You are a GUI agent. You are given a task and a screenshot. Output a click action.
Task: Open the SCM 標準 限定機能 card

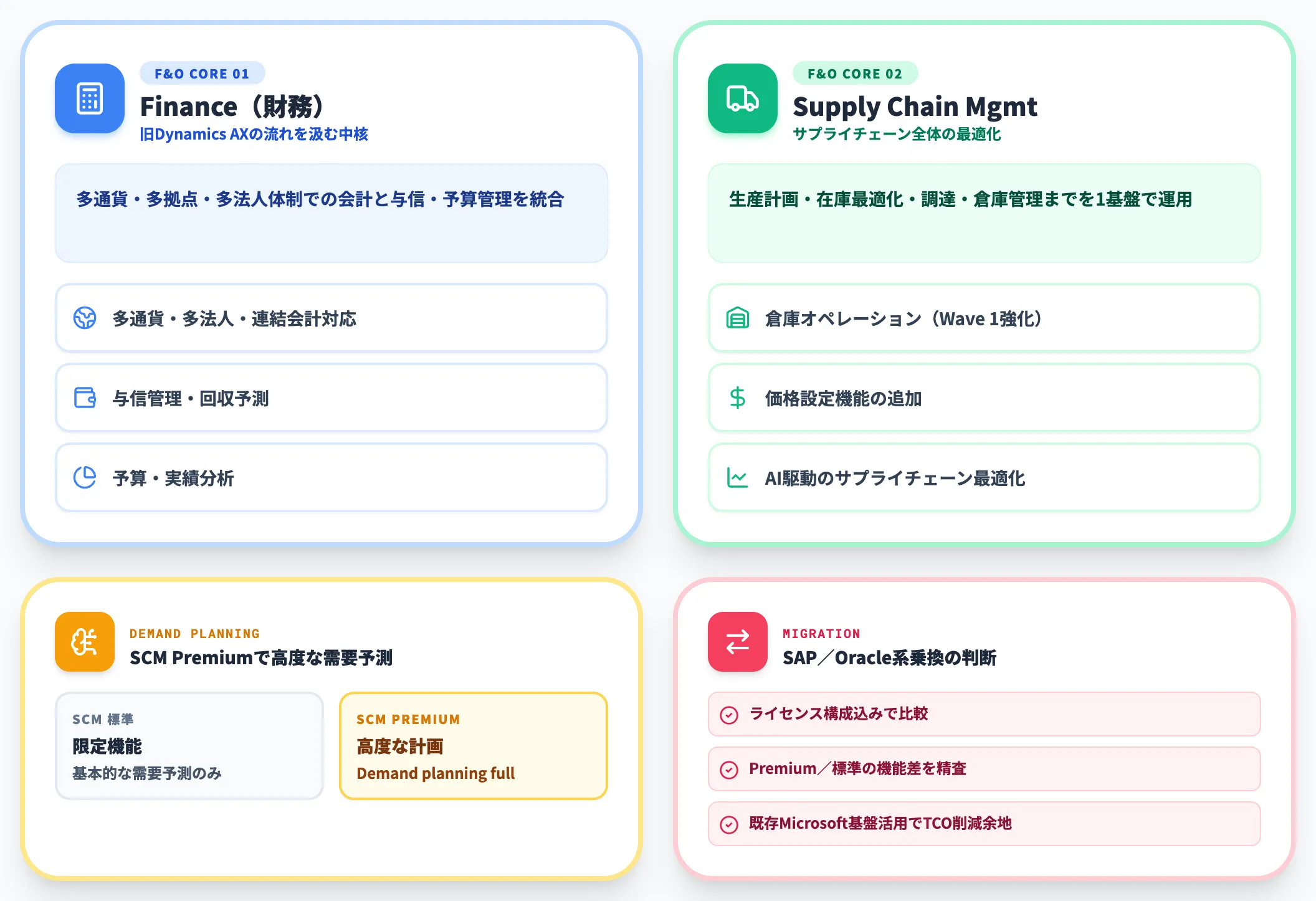pos(189,746)
